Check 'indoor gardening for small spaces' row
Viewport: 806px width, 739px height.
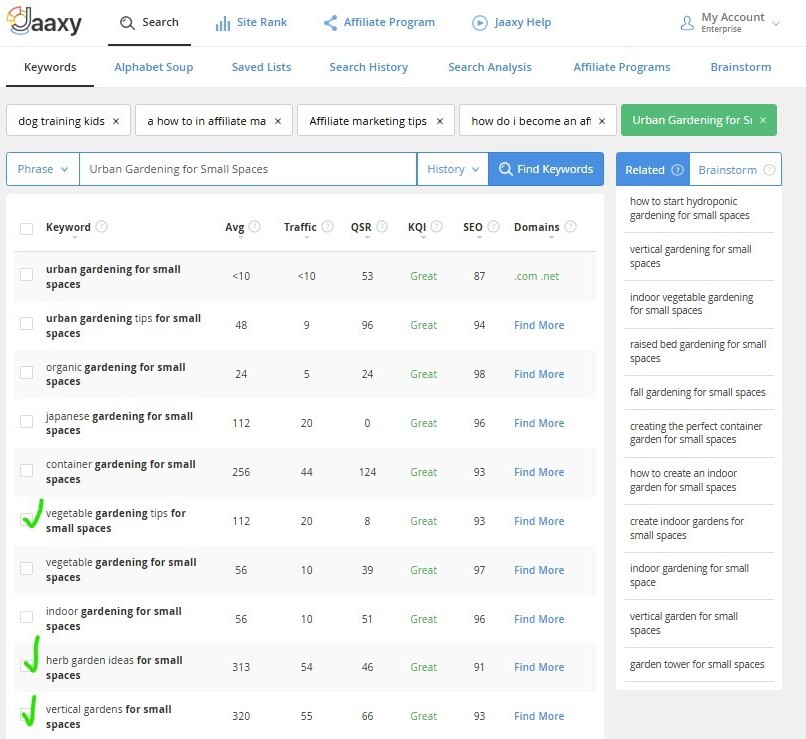[26, 617]
